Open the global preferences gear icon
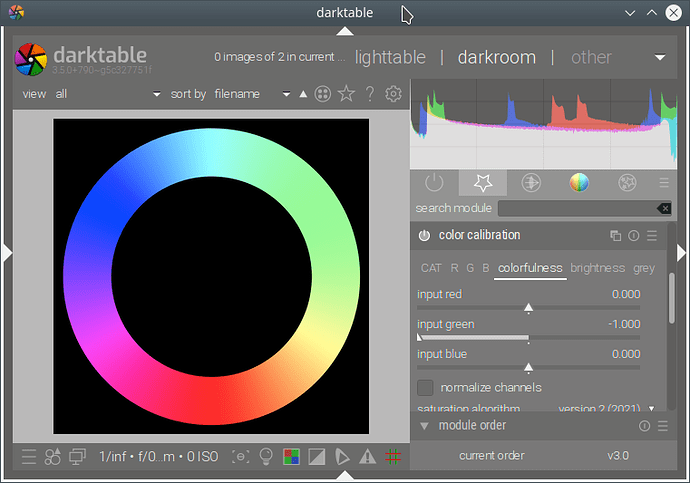The image size is (690, 483). coord(393,94)
